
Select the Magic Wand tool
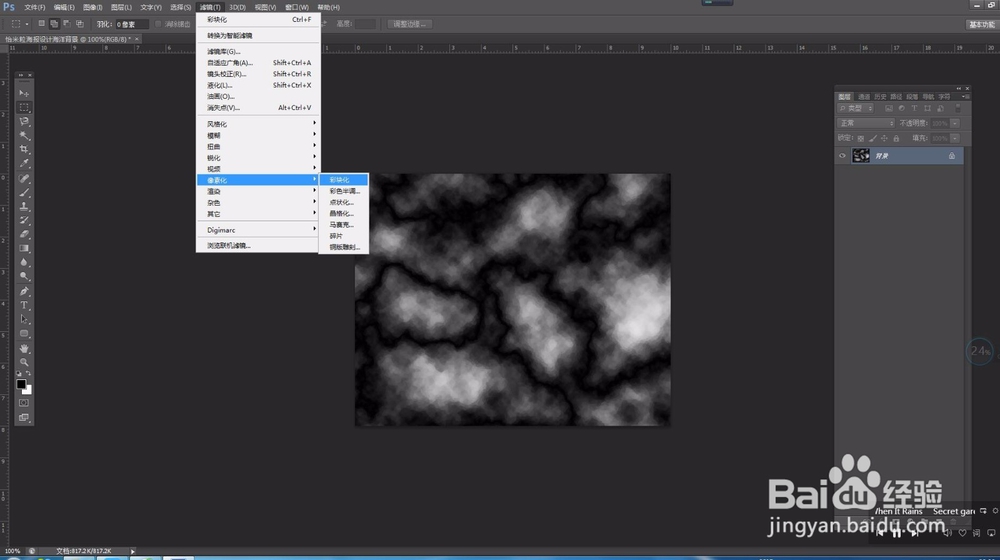tap(24, 135)
